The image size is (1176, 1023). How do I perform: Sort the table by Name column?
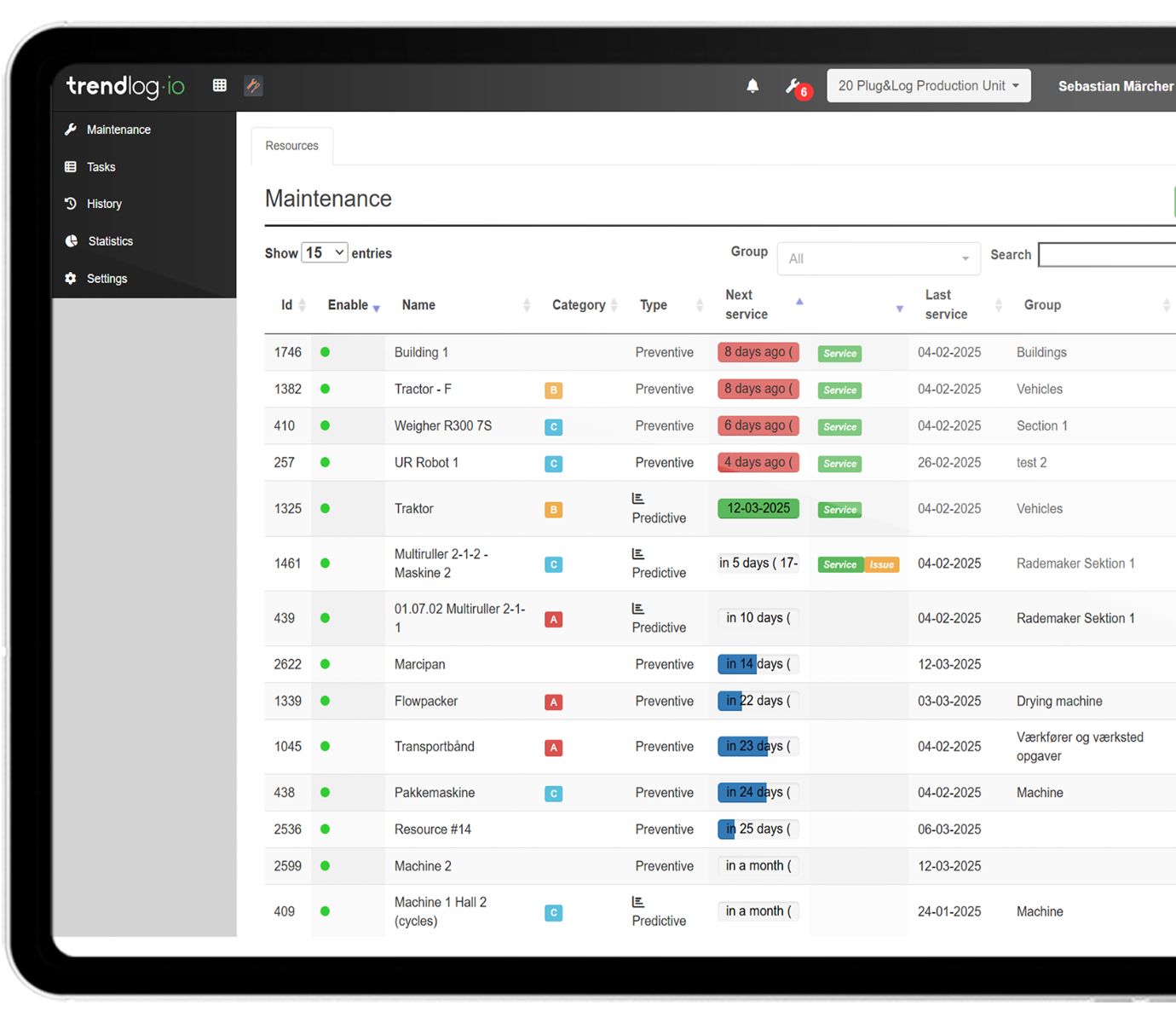[x=465, y=305]
